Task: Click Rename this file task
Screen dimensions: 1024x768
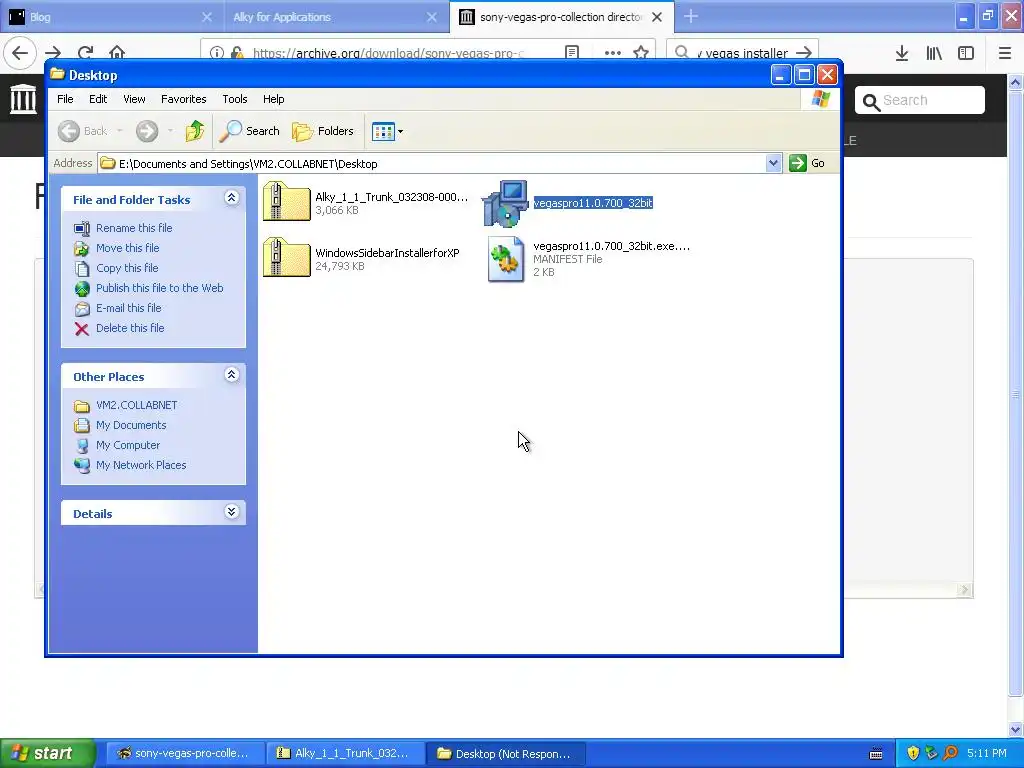Action: (134, 228)
